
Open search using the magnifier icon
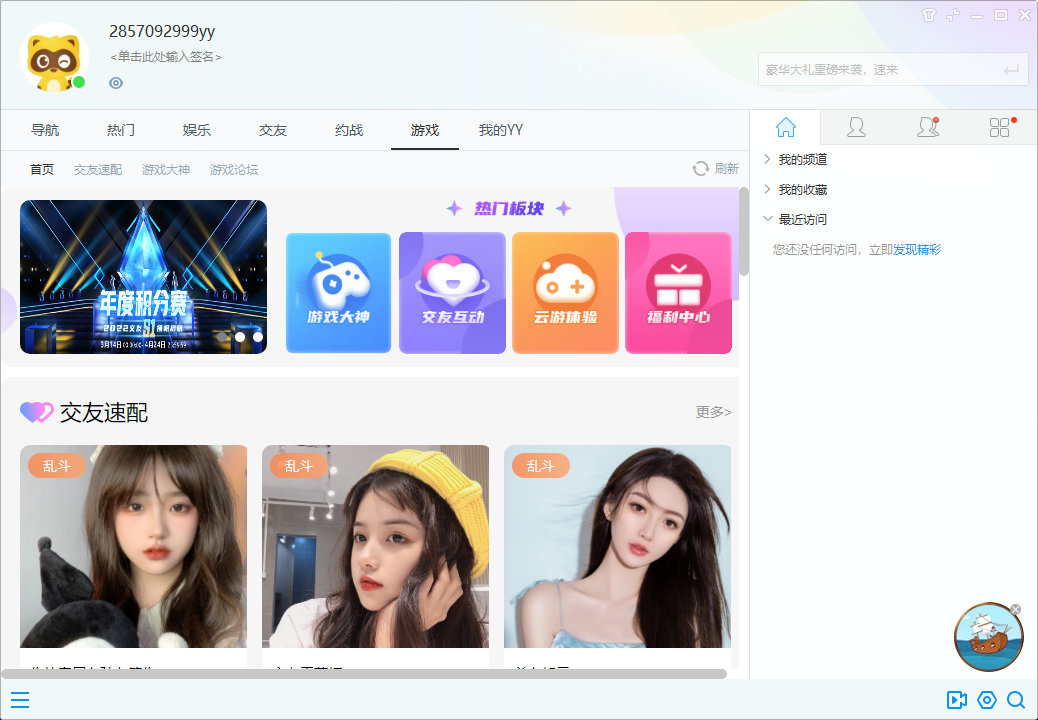point(1017,700)
